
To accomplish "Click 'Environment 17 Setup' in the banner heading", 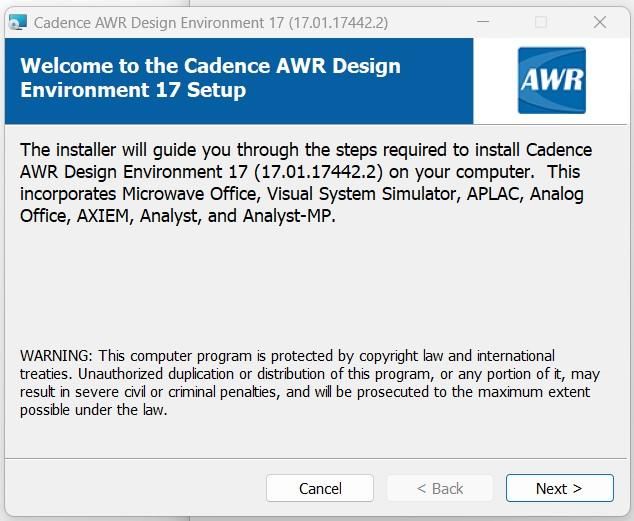I will [x=133, y=90].
